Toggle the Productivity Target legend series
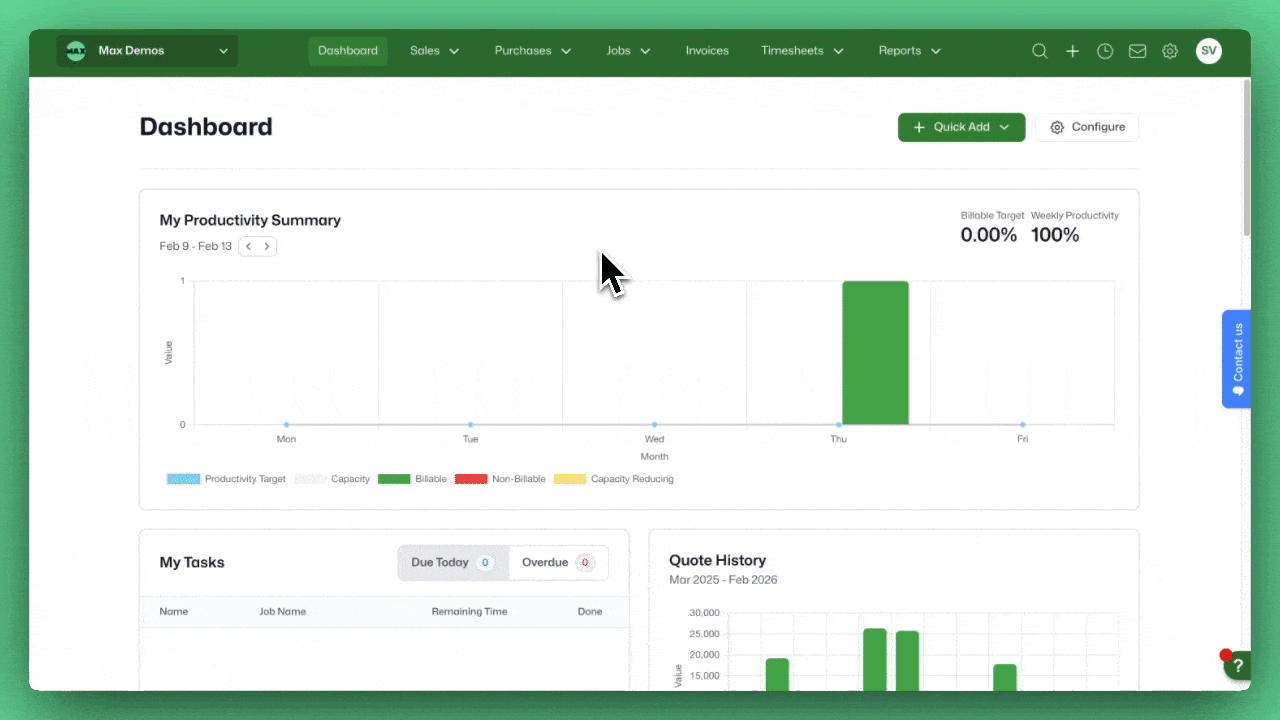1280x720 pixels. coord(226,479)
